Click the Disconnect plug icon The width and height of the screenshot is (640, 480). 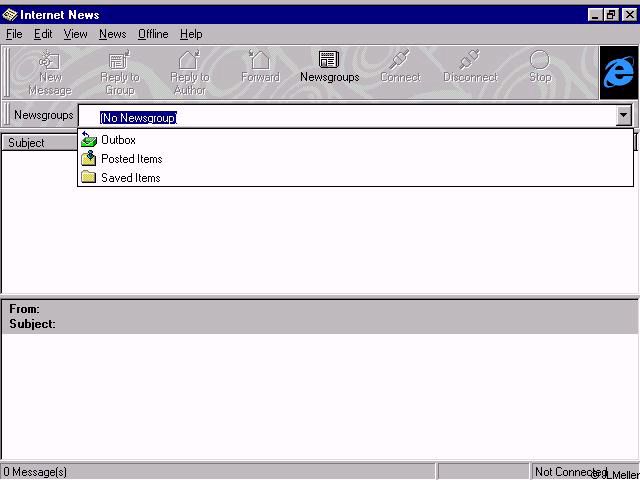click(x=470, y=60)
